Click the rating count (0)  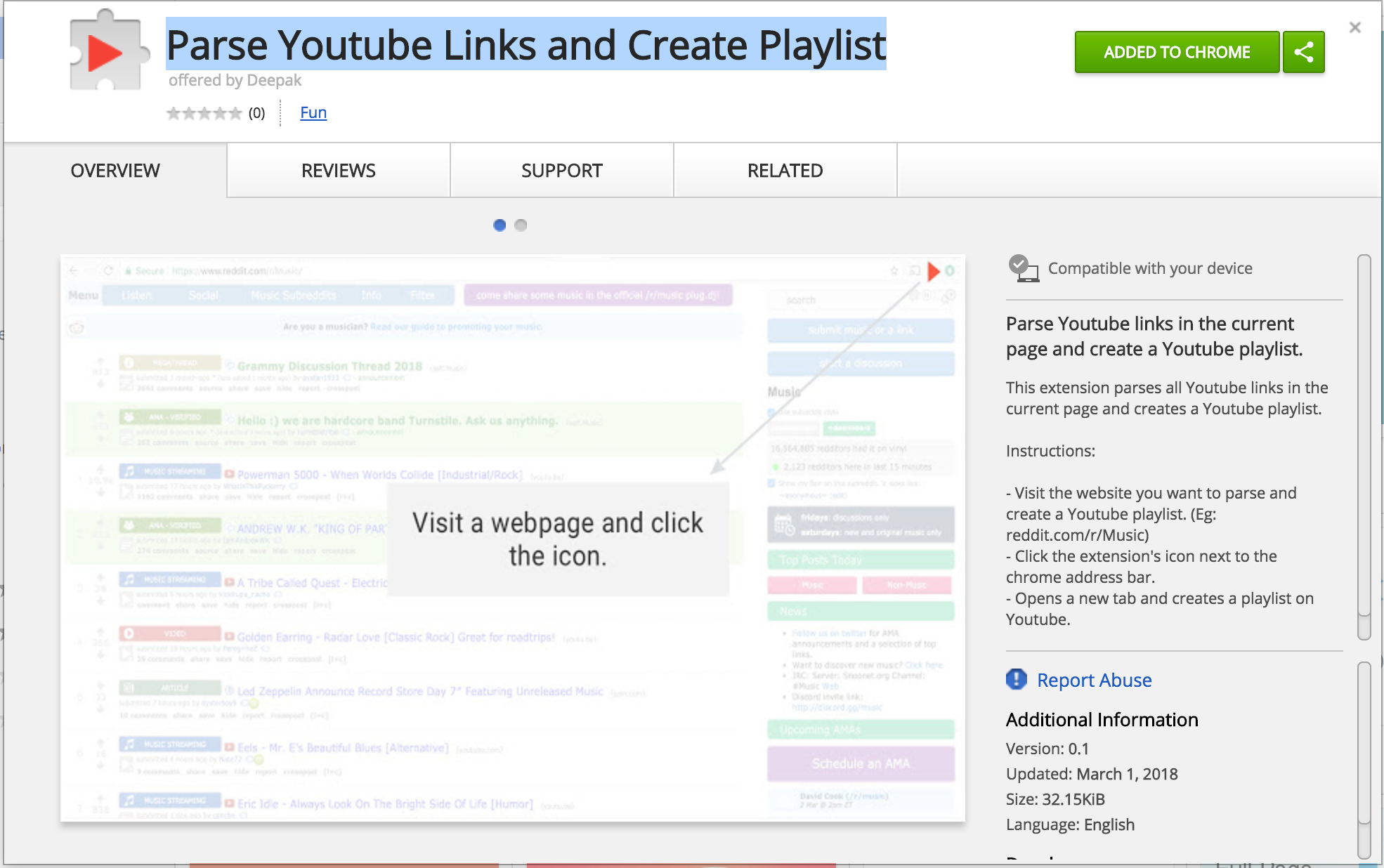point(256,113)
